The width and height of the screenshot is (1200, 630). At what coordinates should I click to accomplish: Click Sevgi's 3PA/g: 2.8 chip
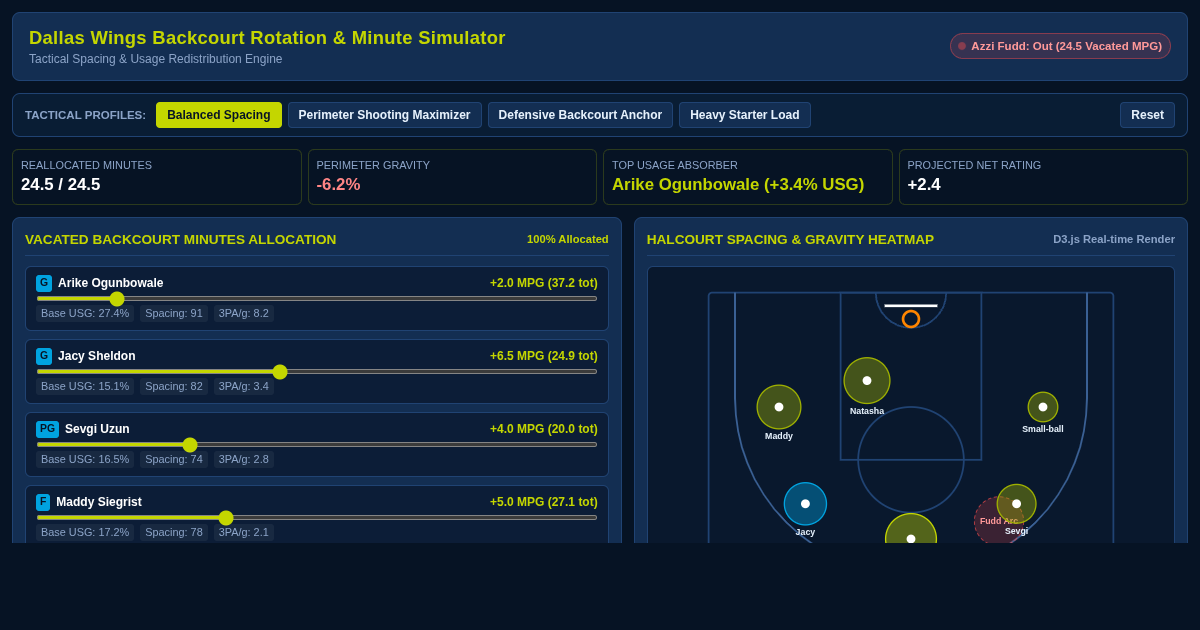point(244,459)
